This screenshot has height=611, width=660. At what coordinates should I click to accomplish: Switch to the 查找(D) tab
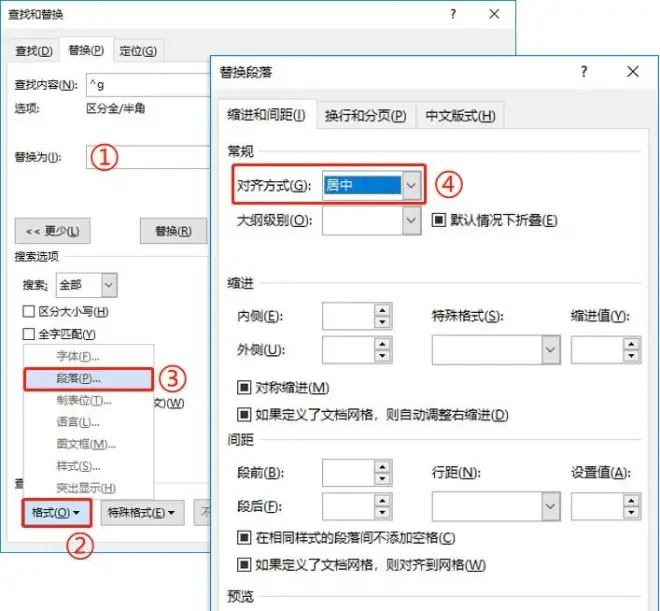[x=34, y=51]
